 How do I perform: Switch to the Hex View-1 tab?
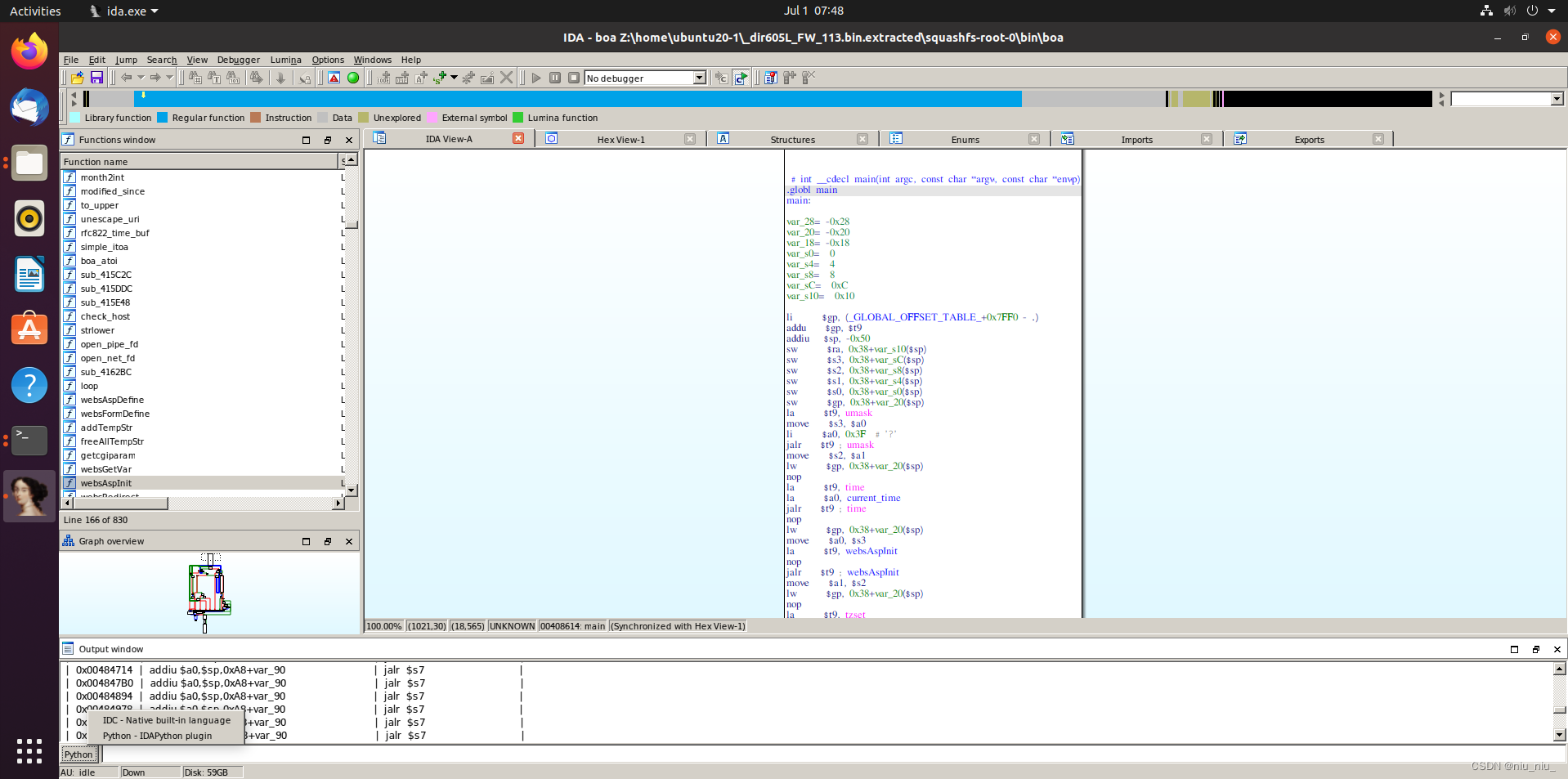620,140
